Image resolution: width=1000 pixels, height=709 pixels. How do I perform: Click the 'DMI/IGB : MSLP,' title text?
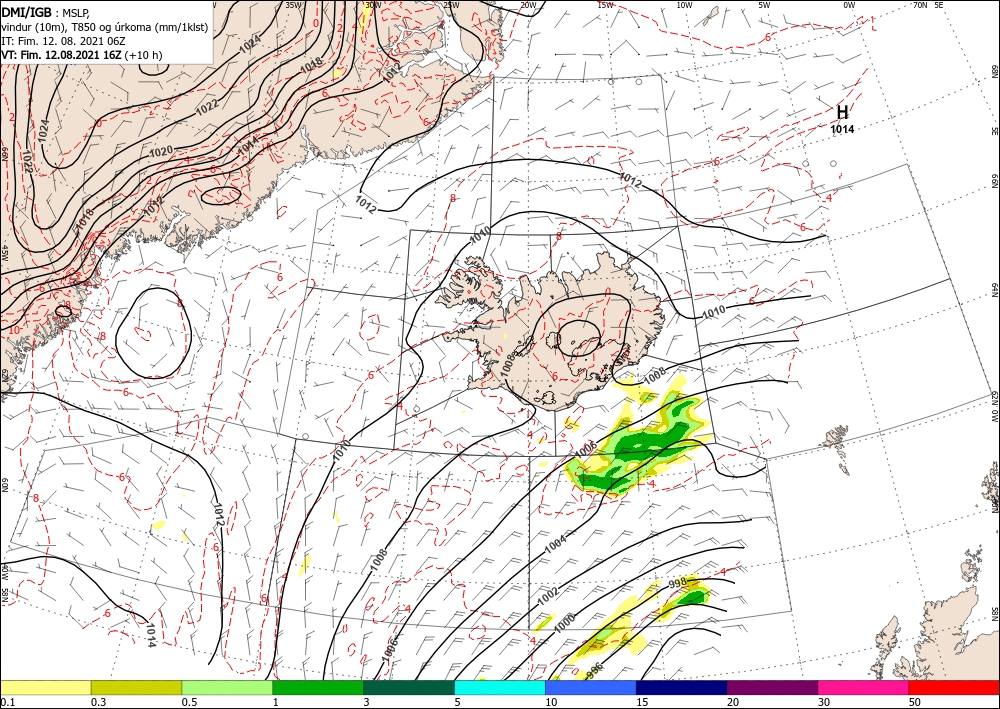point(45,13)
